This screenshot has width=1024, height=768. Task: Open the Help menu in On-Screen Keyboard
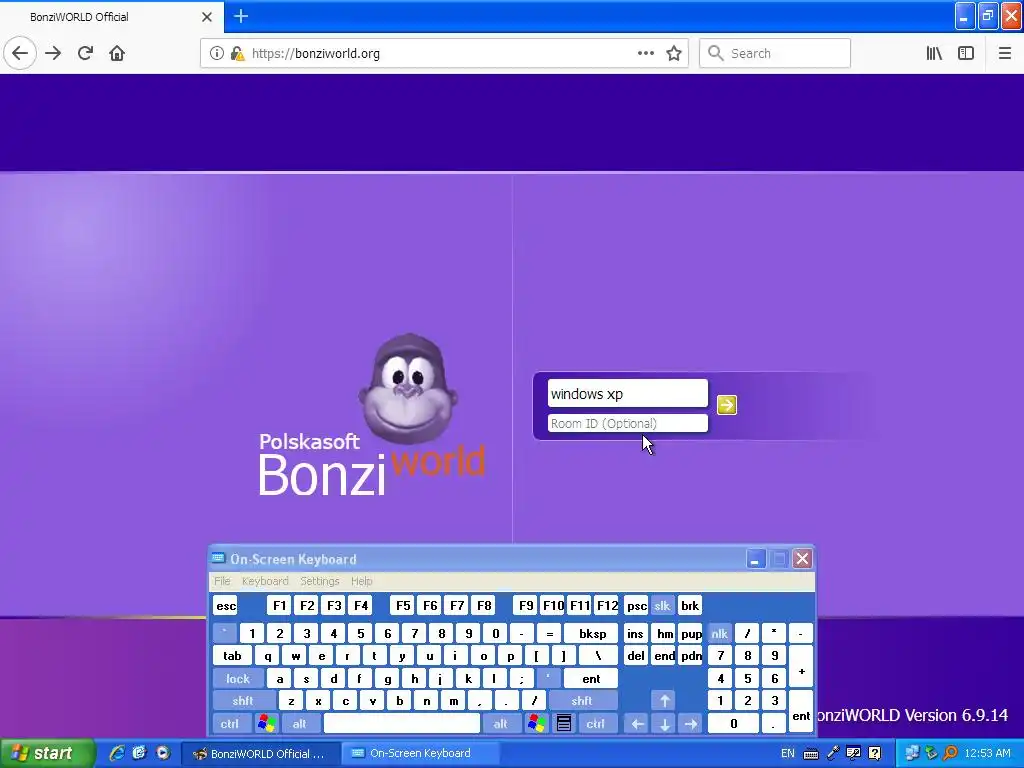[x=361, y=581]
